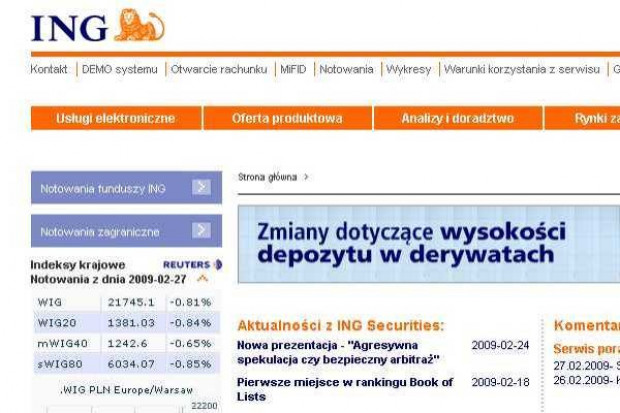
Task: Open Oferta produktowa menu tab
Action: tap(287, 118)
